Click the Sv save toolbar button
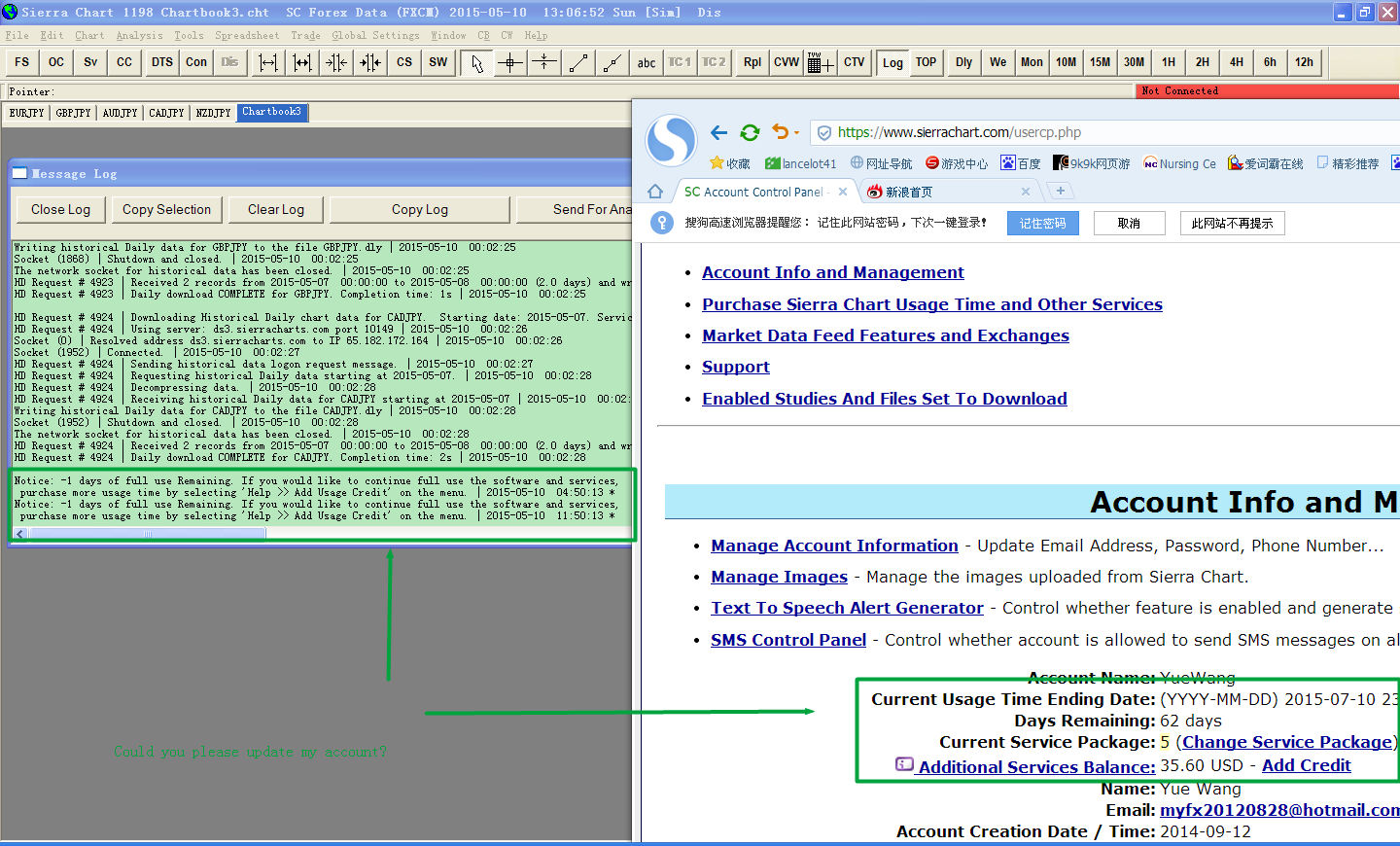 click(x=90, y=62)
